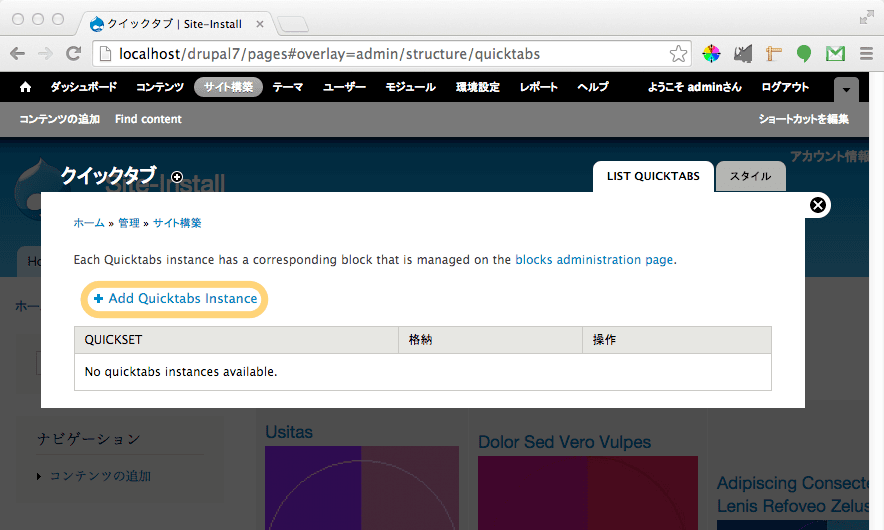
Task: Click the コンテンツの追加 shortcut
Action: (59, 119)
